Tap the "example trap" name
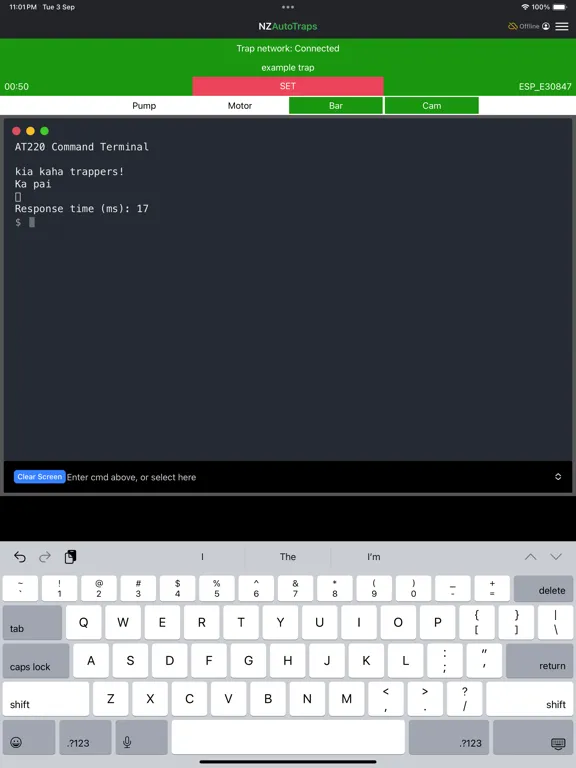This screenshot has width=576, height=768. (288, 68)
